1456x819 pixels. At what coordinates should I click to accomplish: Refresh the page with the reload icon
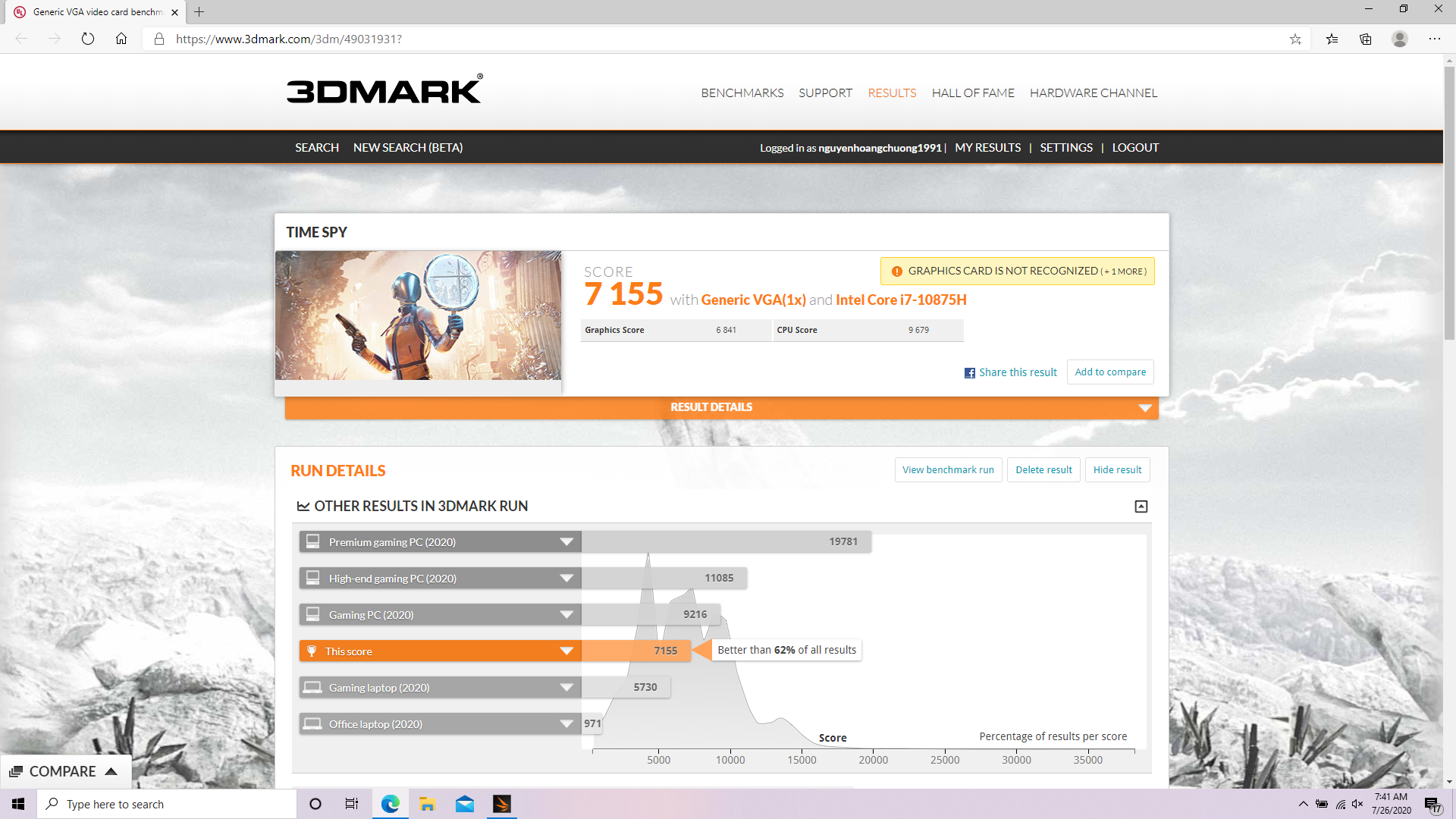[88, 39]
